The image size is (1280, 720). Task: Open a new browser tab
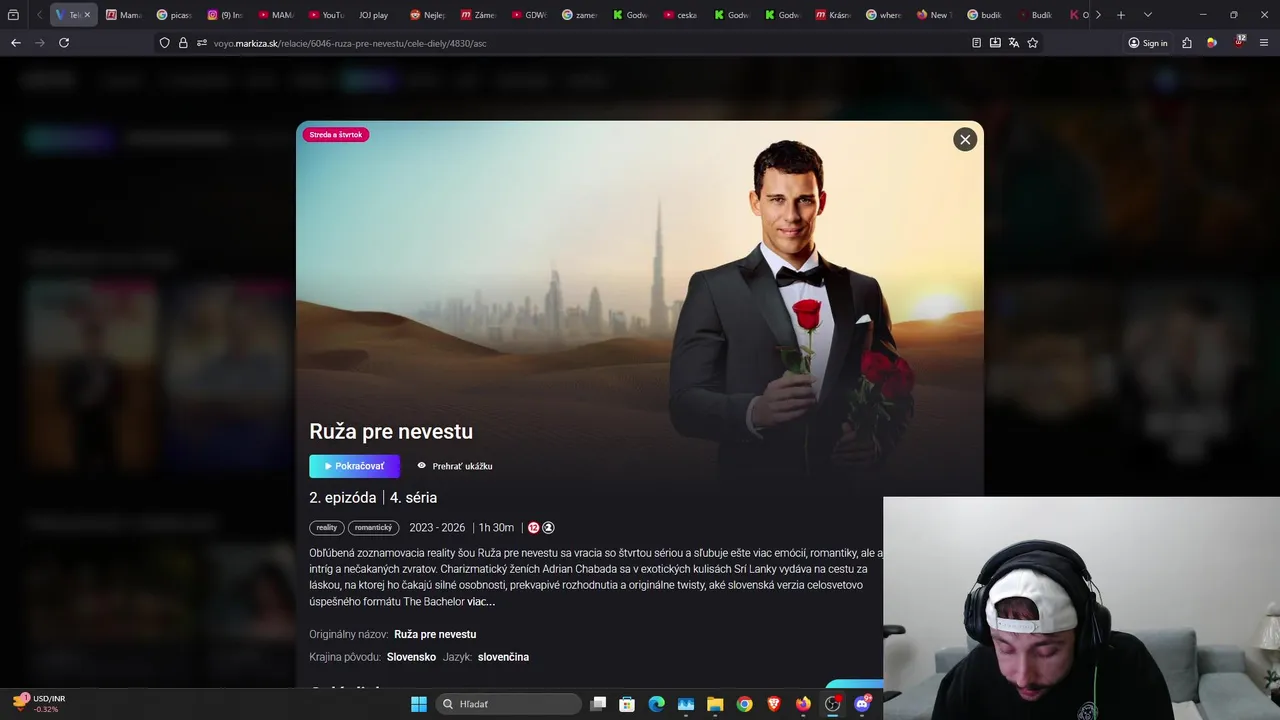pos(1121,15)
